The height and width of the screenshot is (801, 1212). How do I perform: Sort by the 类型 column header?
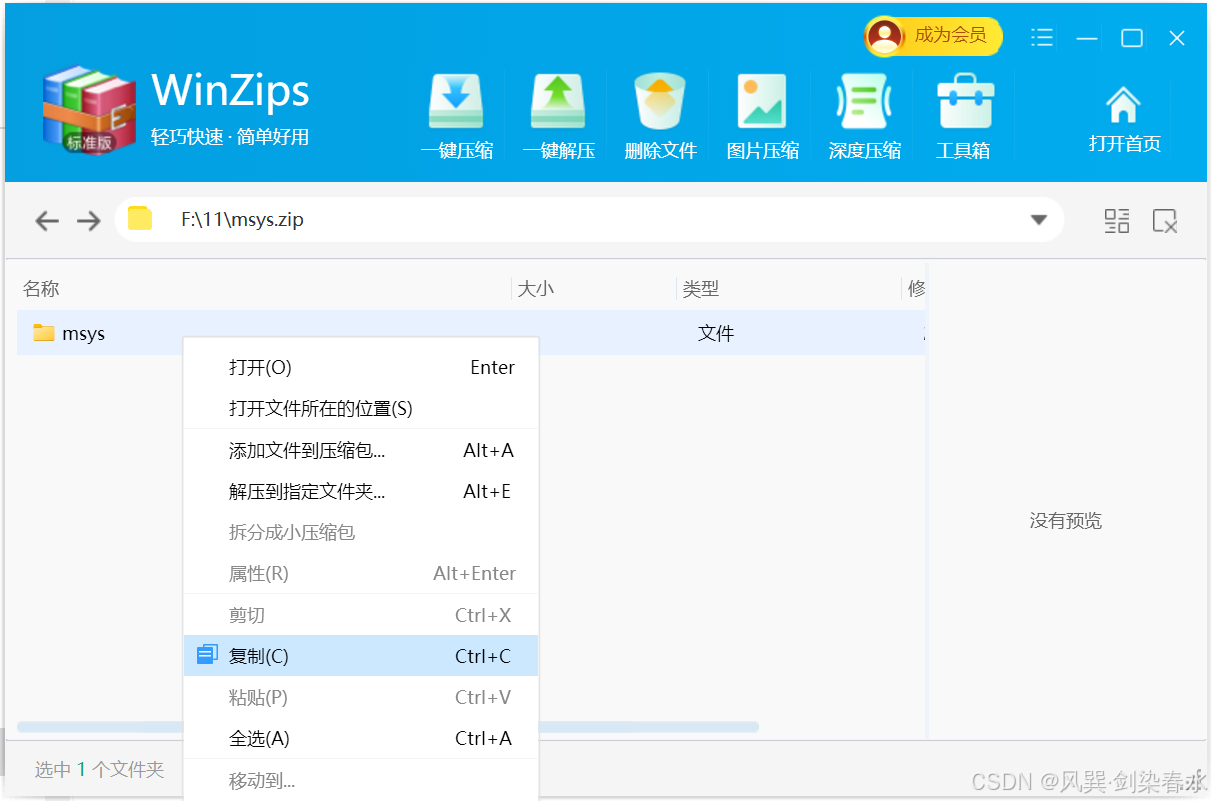point(701,289)
